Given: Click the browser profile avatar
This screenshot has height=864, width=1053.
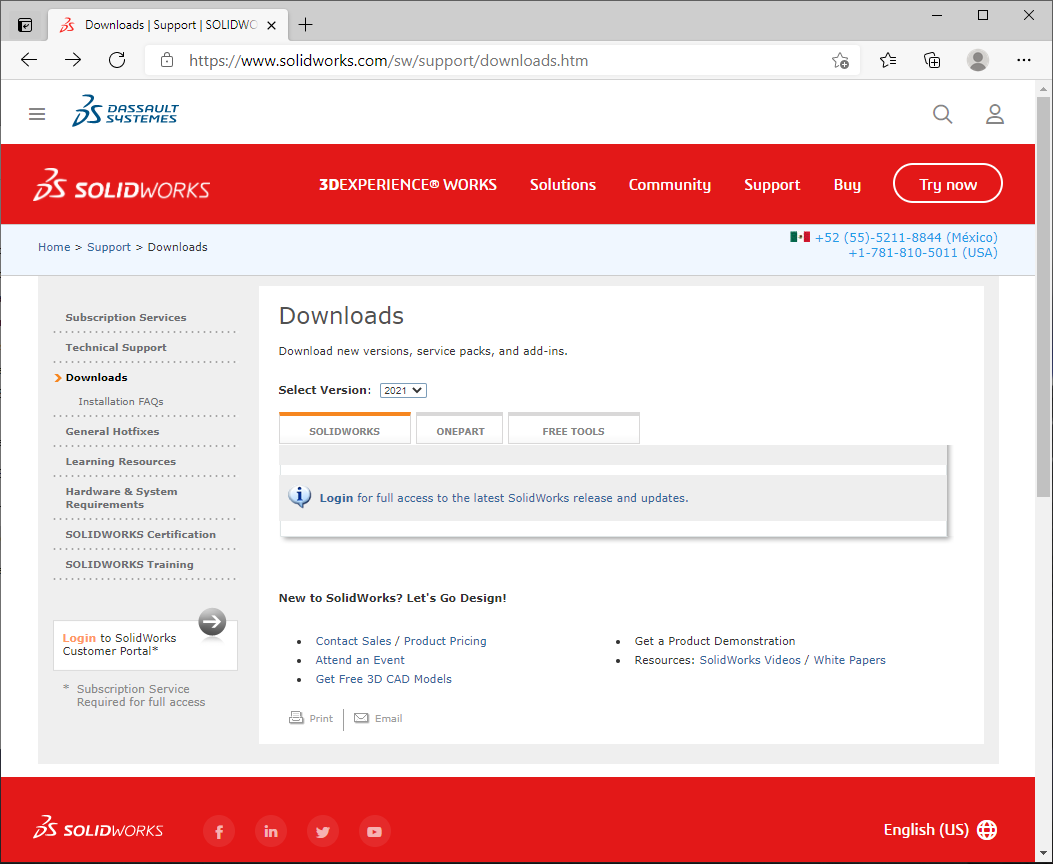Looking at the screenshot, I should coord(978,60).
